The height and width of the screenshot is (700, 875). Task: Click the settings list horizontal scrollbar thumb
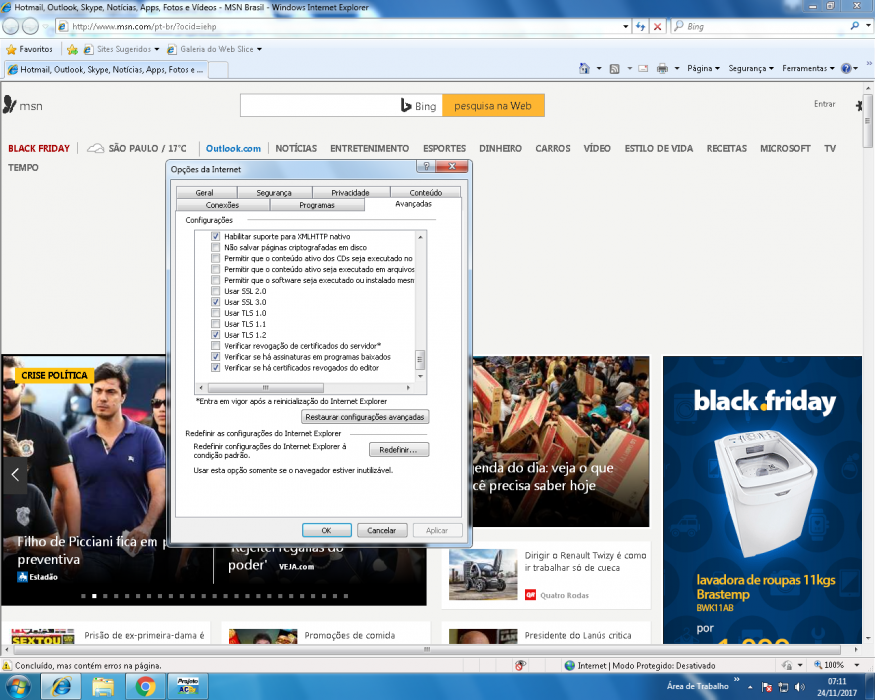[x=266, y=387]
